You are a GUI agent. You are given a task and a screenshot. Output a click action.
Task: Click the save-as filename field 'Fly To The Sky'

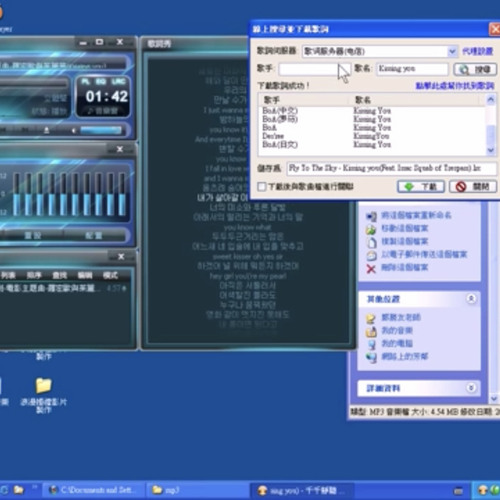pos(392,168)
